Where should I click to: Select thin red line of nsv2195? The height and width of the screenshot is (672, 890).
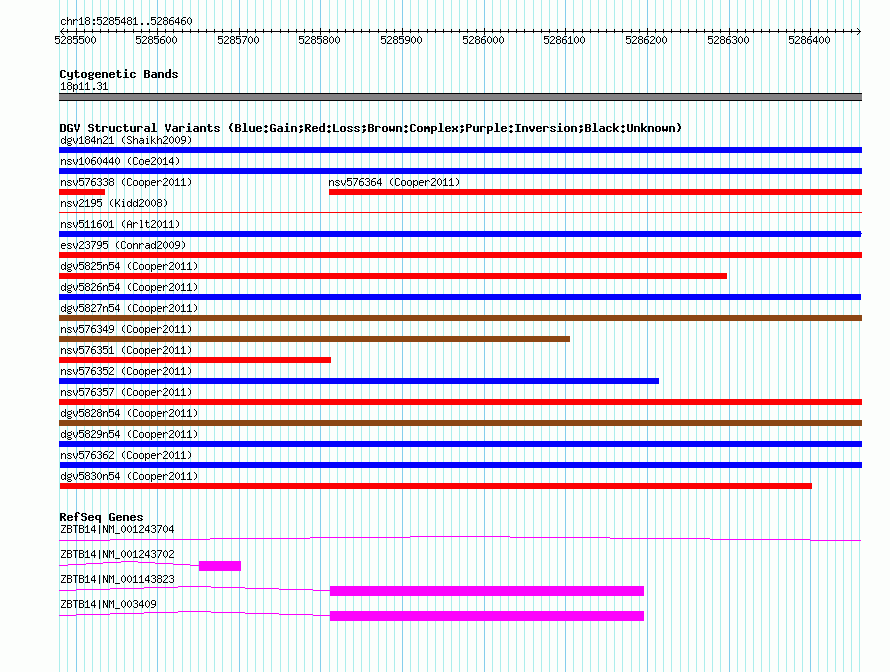click(x=460, y=212)
